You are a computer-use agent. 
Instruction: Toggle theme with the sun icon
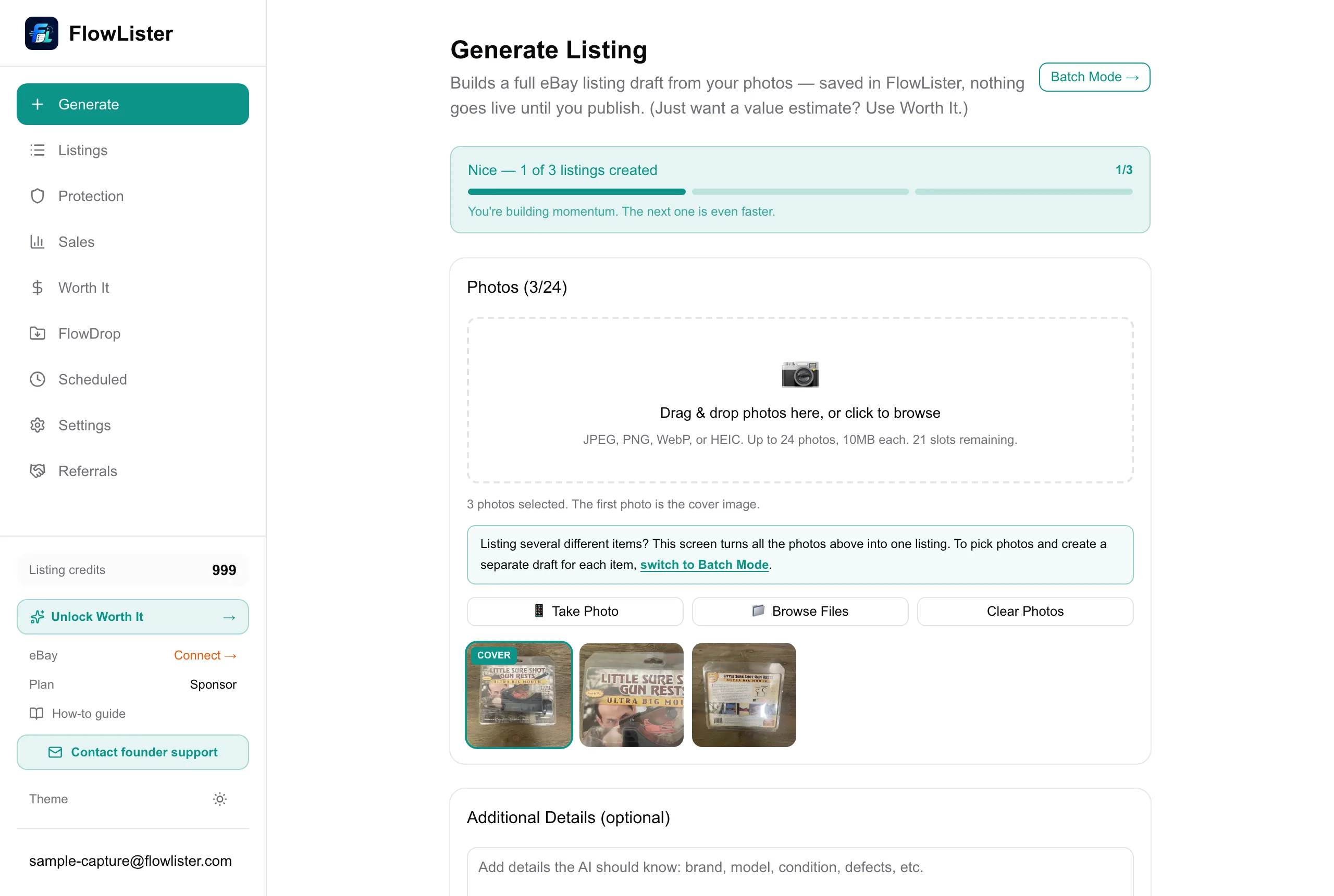(220, 799)
